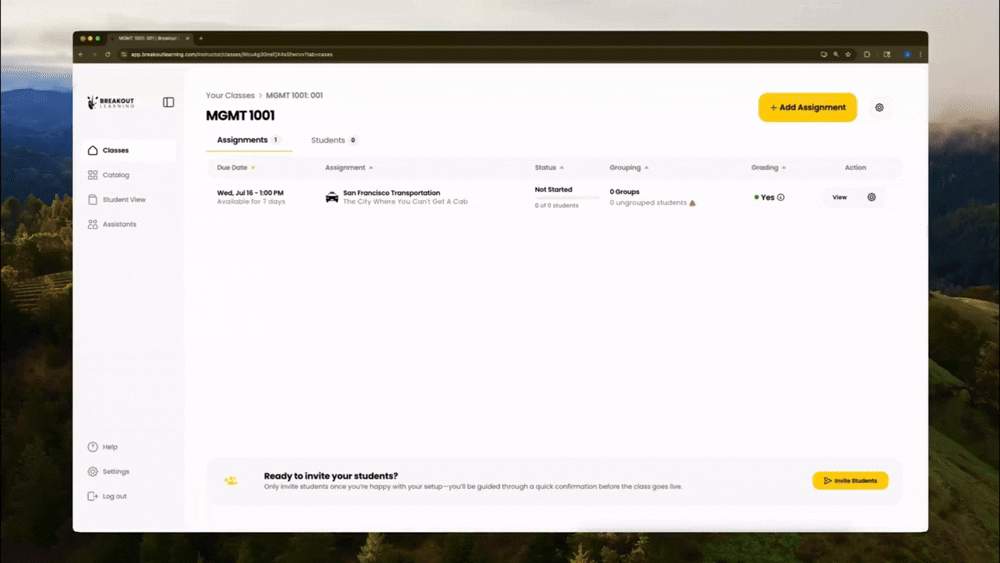Click the 'Available for 7 days' text
The height and width of the screenshot is (563, 1000).
tap(251, 201)
